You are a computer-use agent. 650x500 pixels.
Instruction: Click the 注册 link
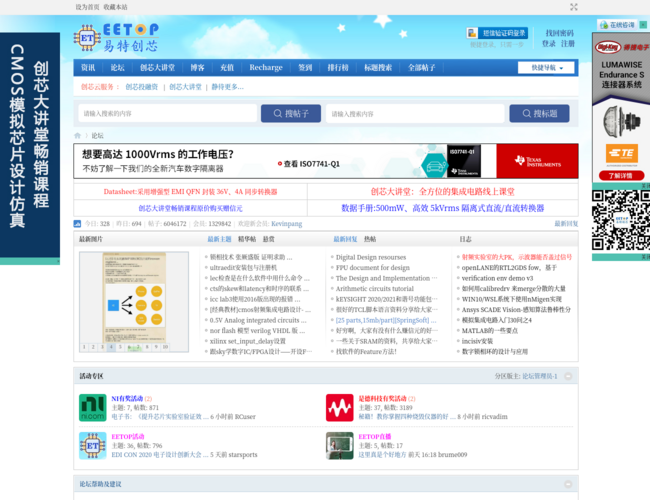coord(568,44)
